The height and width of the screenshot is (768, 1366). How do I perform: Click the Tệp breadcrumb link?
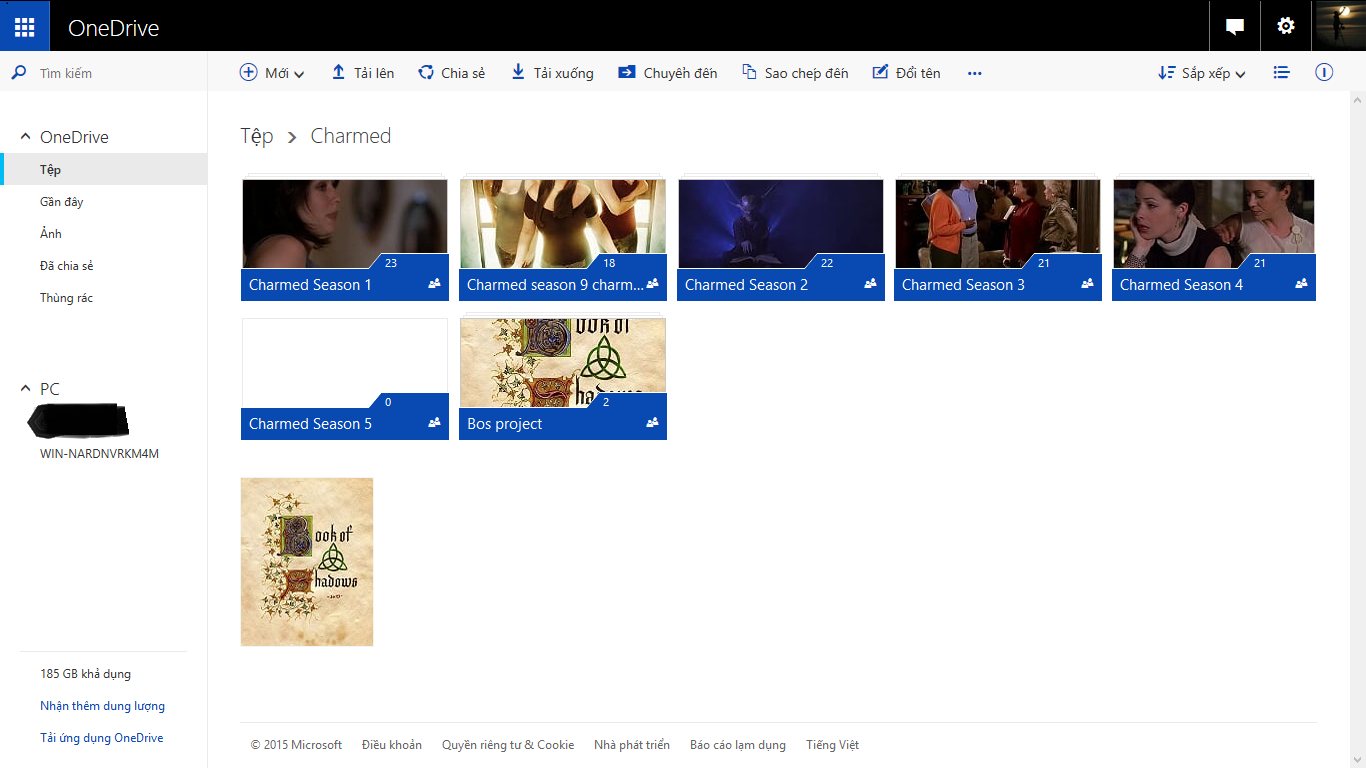click(x=257, y=137)
